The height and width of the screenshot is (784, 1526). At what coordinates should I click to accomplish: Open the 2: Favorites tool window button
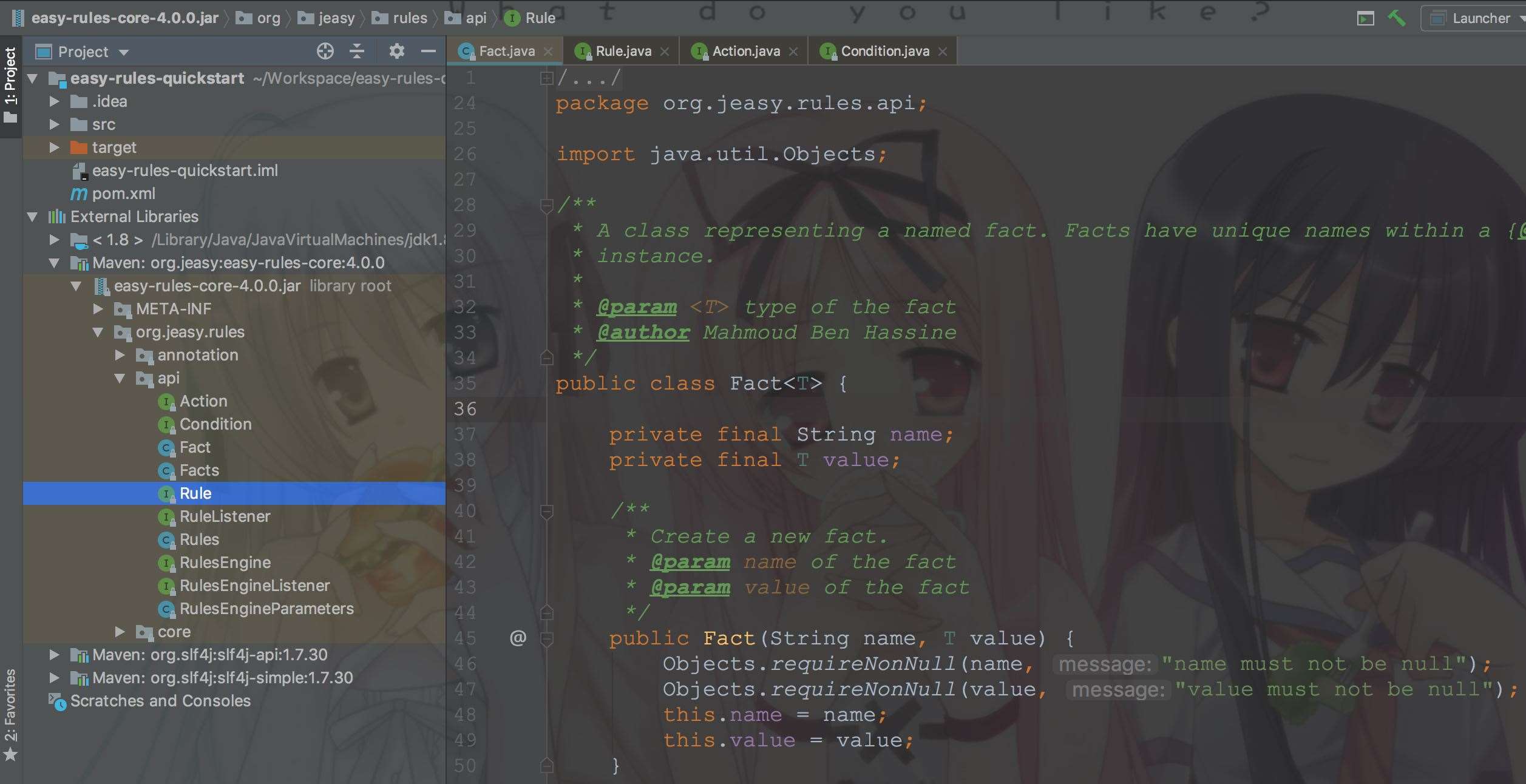pos(10,719)
